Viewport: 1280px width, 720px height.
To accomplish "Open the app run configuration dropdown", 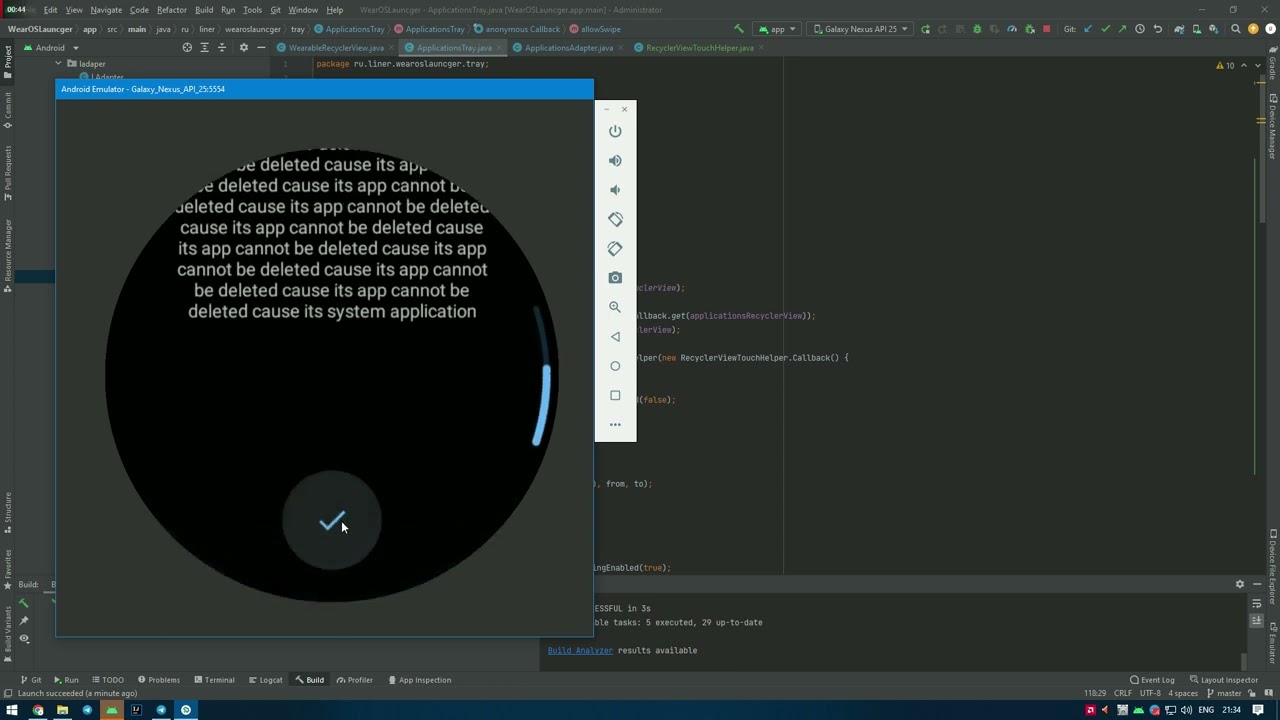I will [777, 29].
